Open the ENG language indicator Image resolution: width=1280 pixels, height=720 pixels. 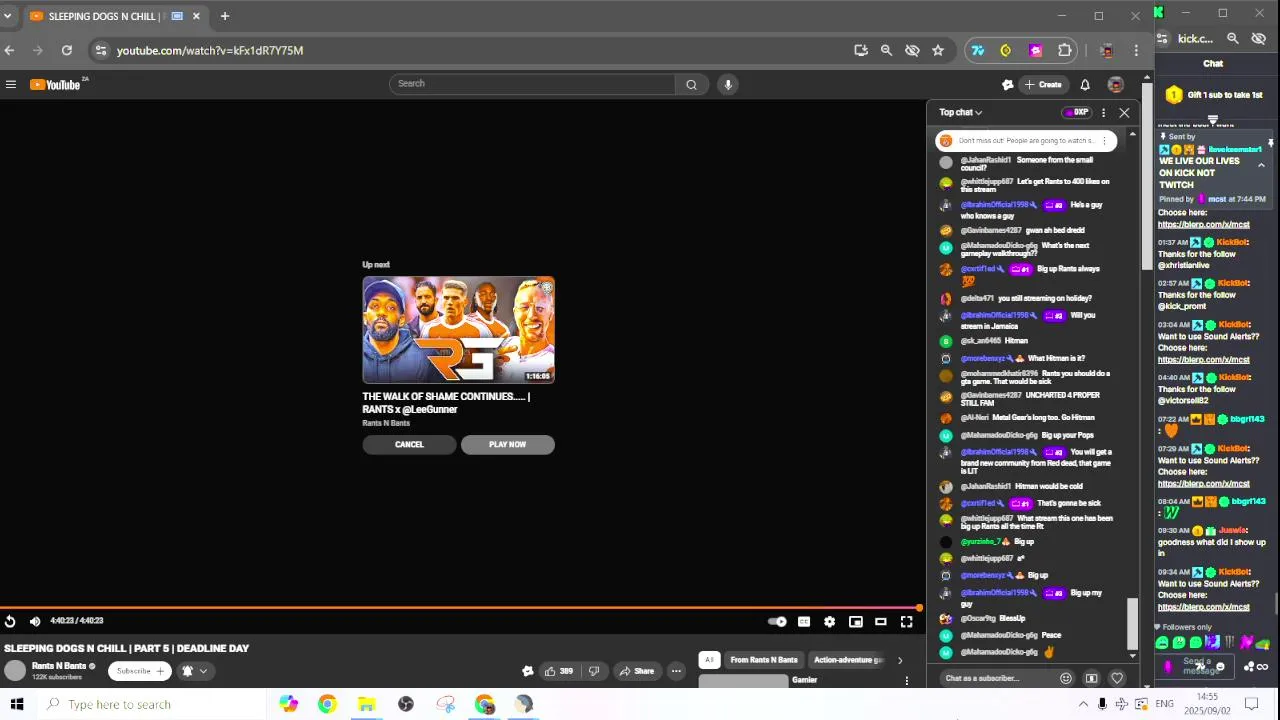(x=1164, y=704)
